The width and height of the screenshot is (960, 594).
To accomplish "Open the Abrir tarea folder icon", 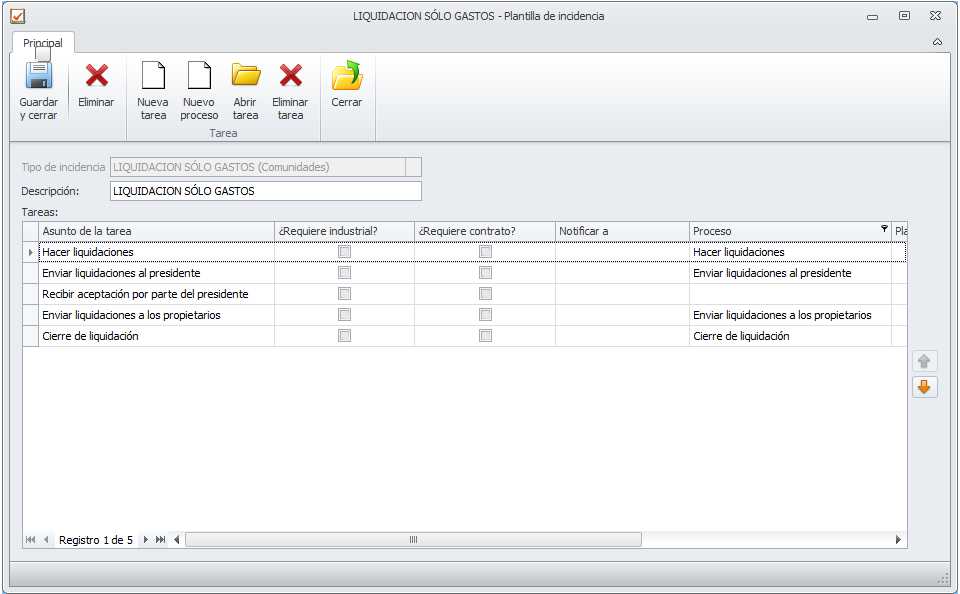I will 245,77.
